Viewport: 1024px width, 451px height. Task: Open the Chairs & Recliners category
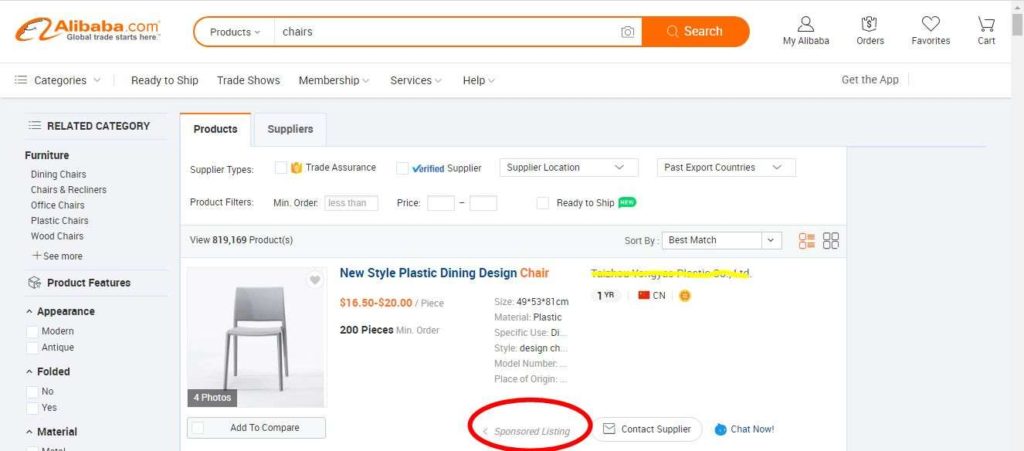click(x=69, y=190)
